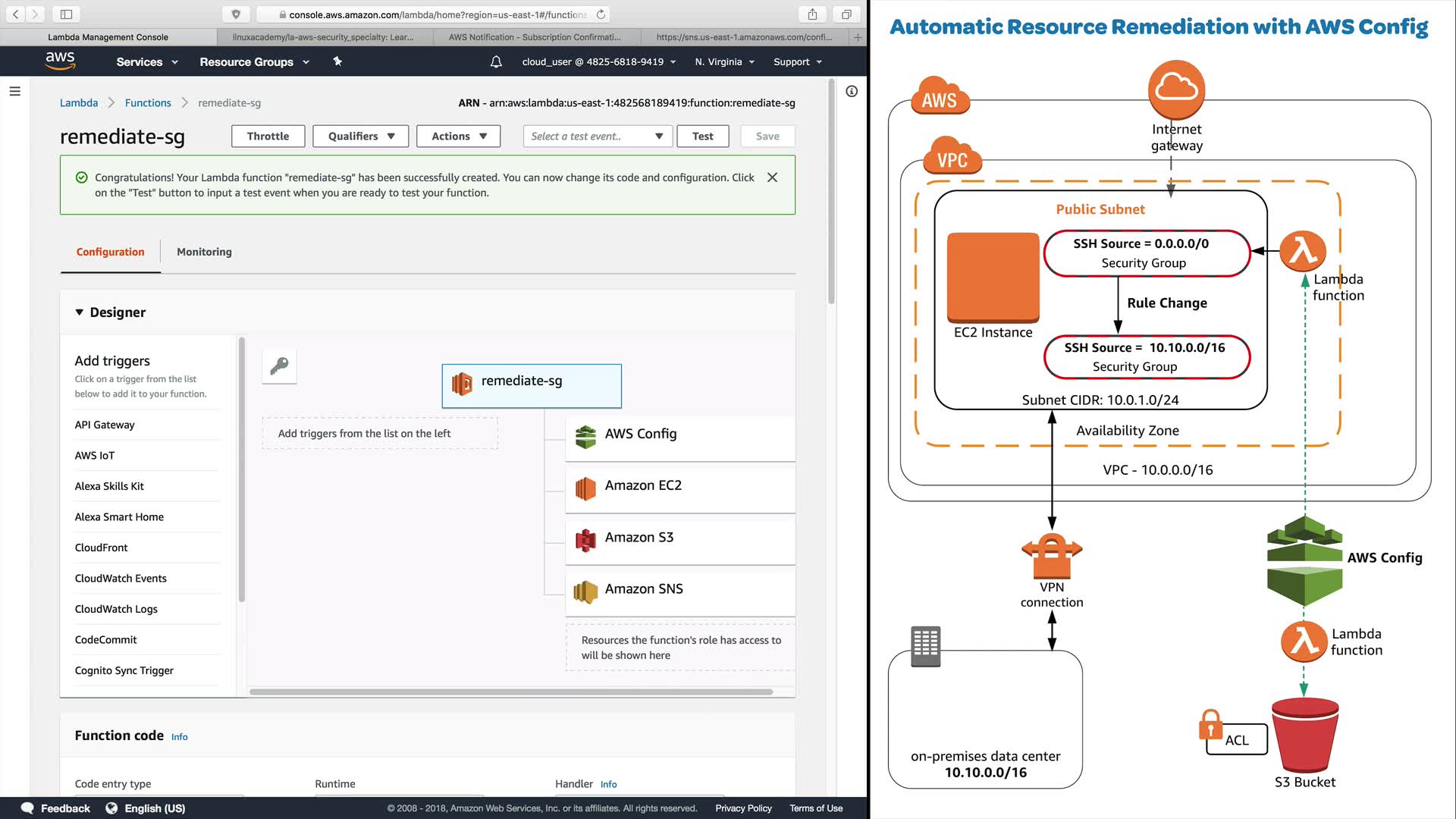Viewport: 1456px width, 819px height.
Task: Click the key permissions icon in Designer
Action: (279, 366)
